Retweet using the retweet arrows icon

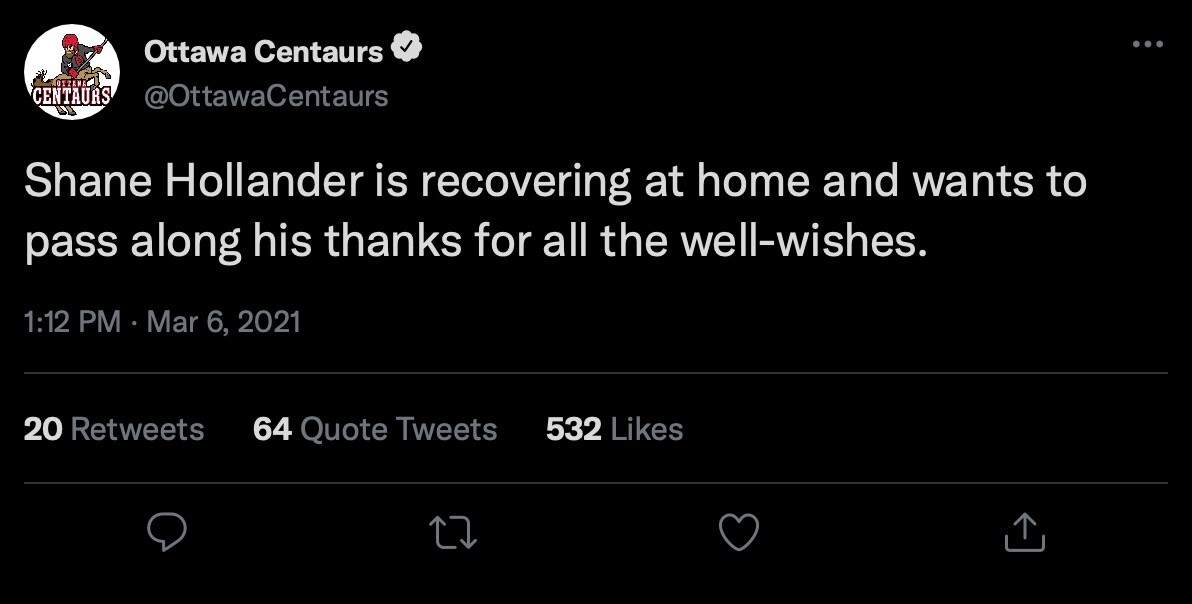pos(451,533)
